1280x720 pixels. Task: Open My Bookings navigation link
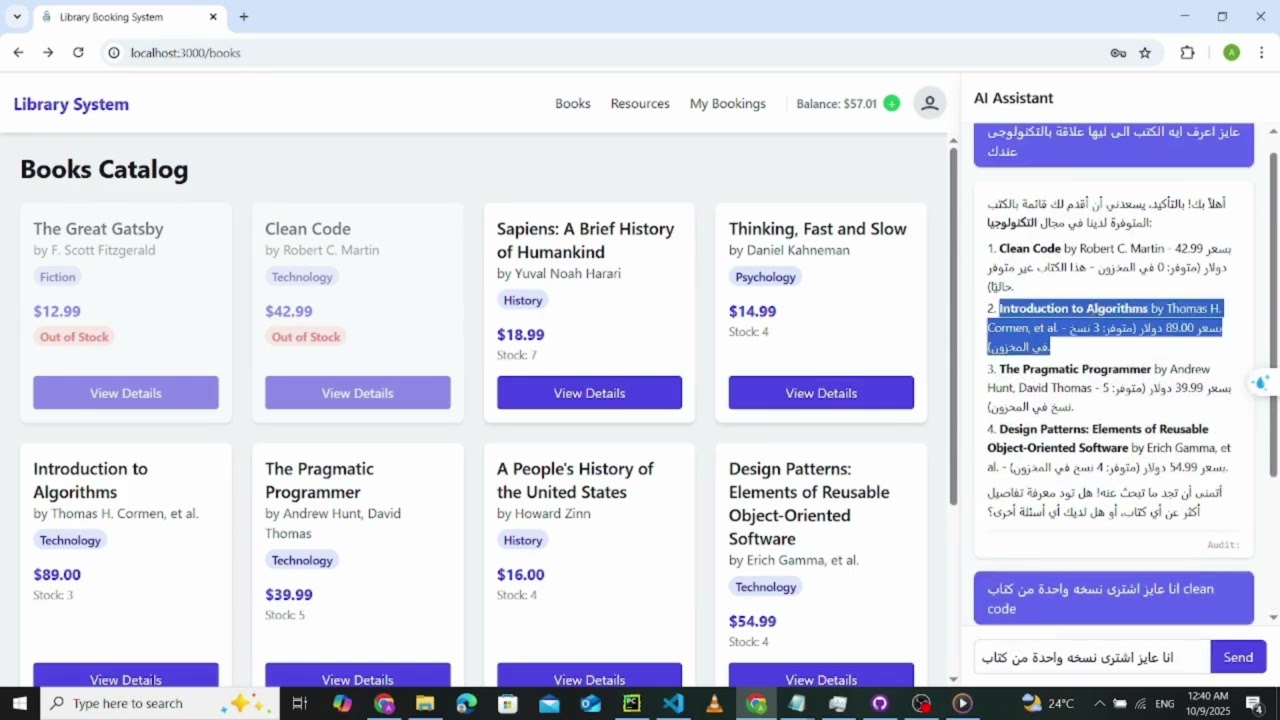tap(728, 103)
